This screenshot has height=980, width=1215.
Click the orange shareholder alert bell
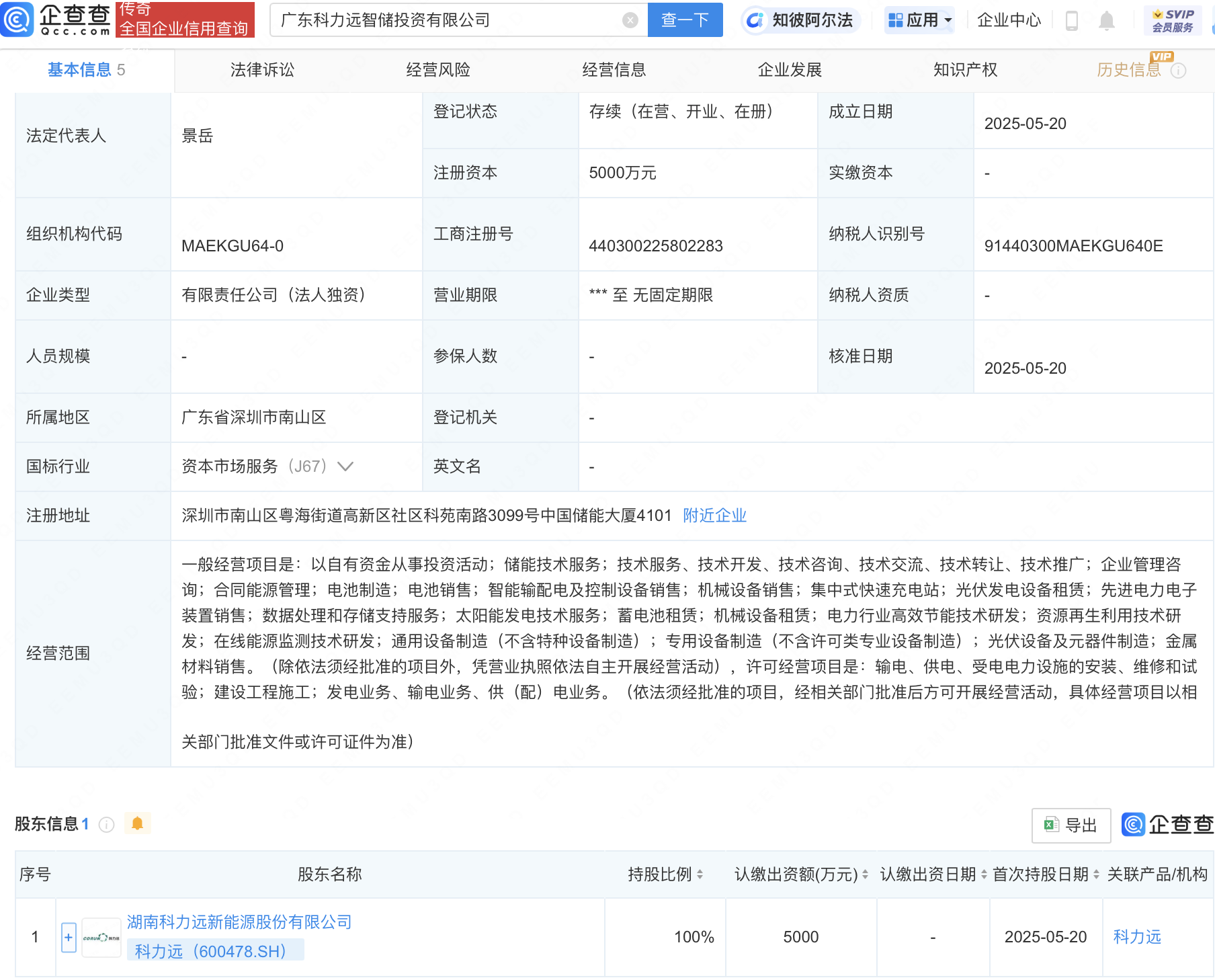pos(137,823)
